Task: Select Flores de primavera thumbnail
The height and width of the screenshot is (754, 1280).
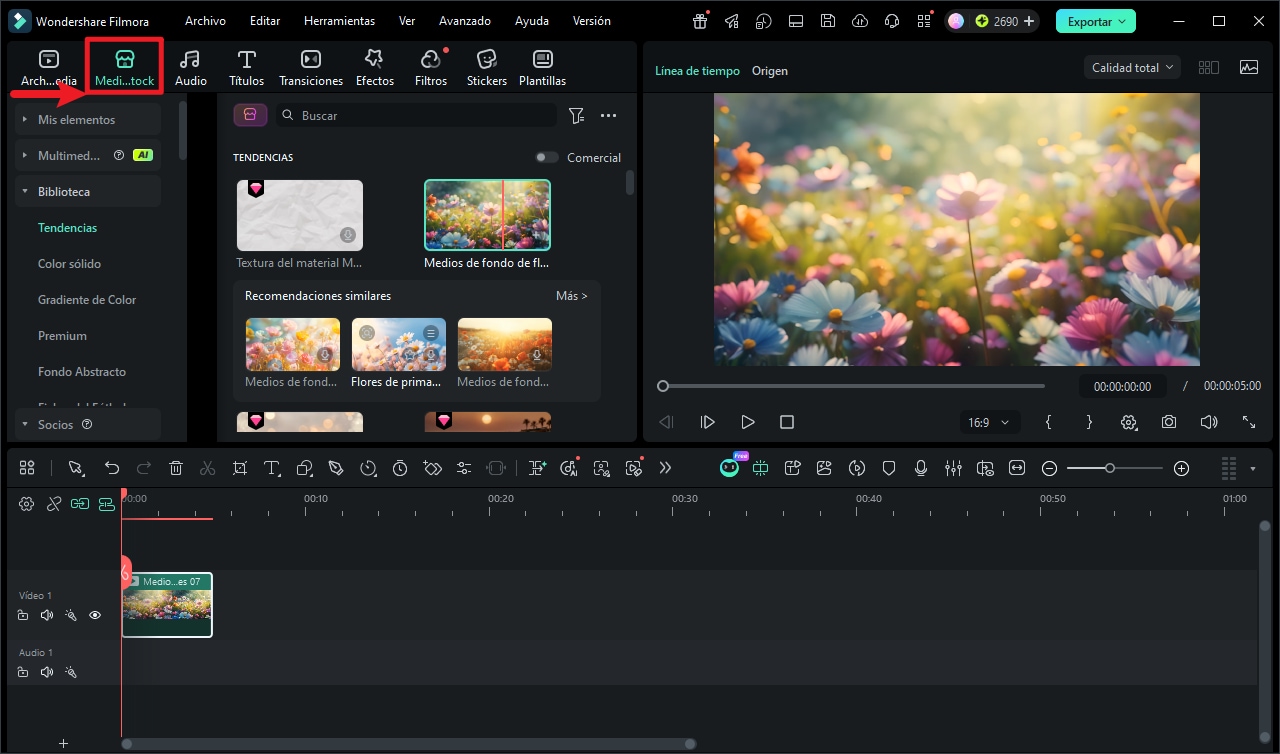Action: [x=399, y=345]
